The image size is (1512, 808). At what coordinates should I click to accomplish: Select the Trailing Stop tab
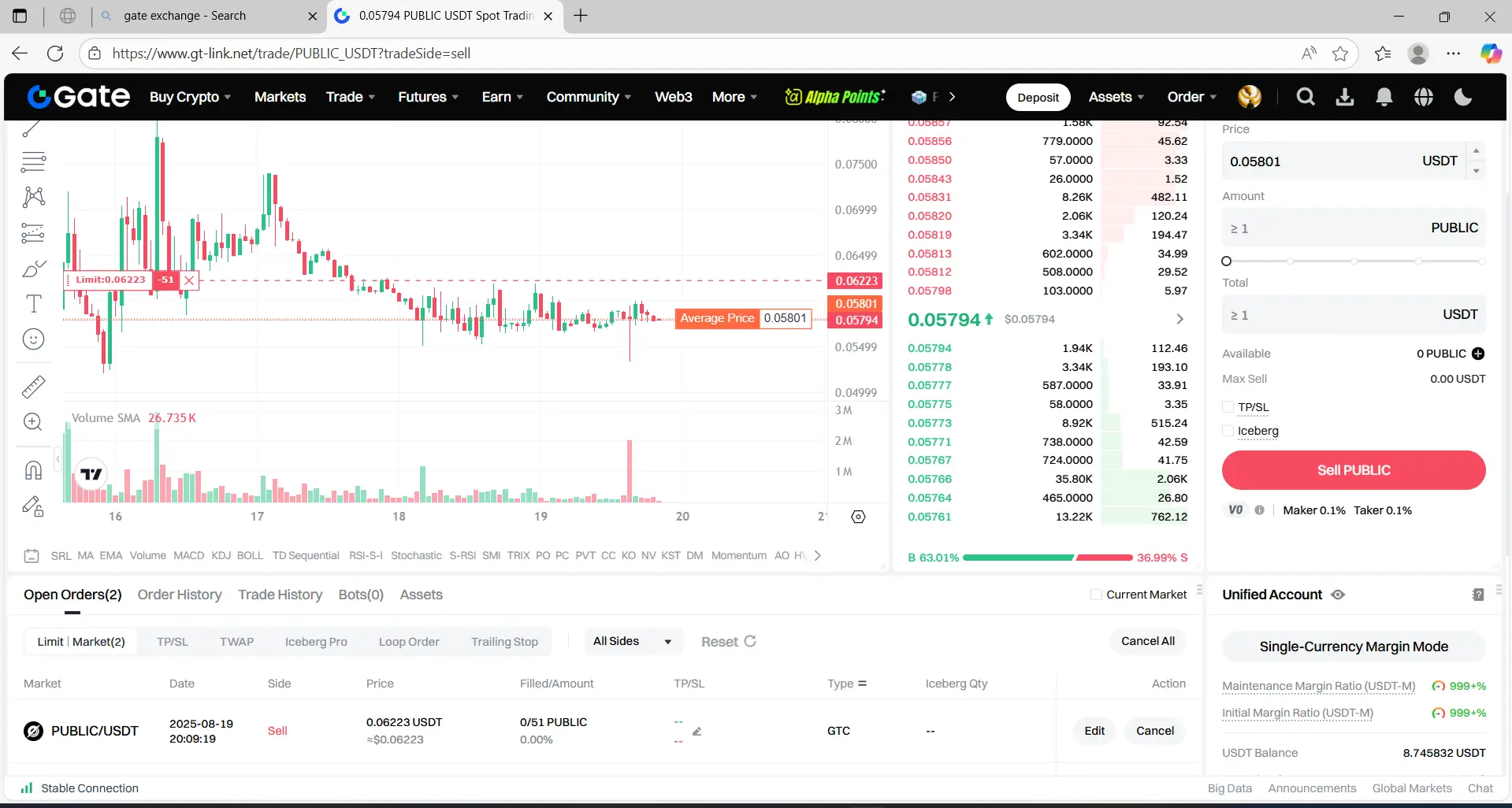coord(504,642)
